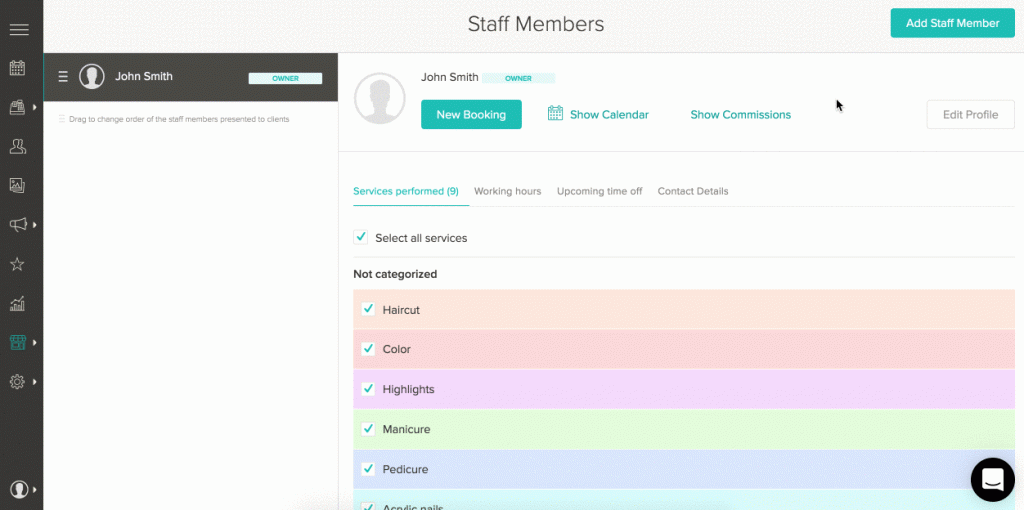Image resolution: width=1024 pixels, height=510 pixels.
Task: Open the cash register sidebar icon
Action: coord(18,107)
